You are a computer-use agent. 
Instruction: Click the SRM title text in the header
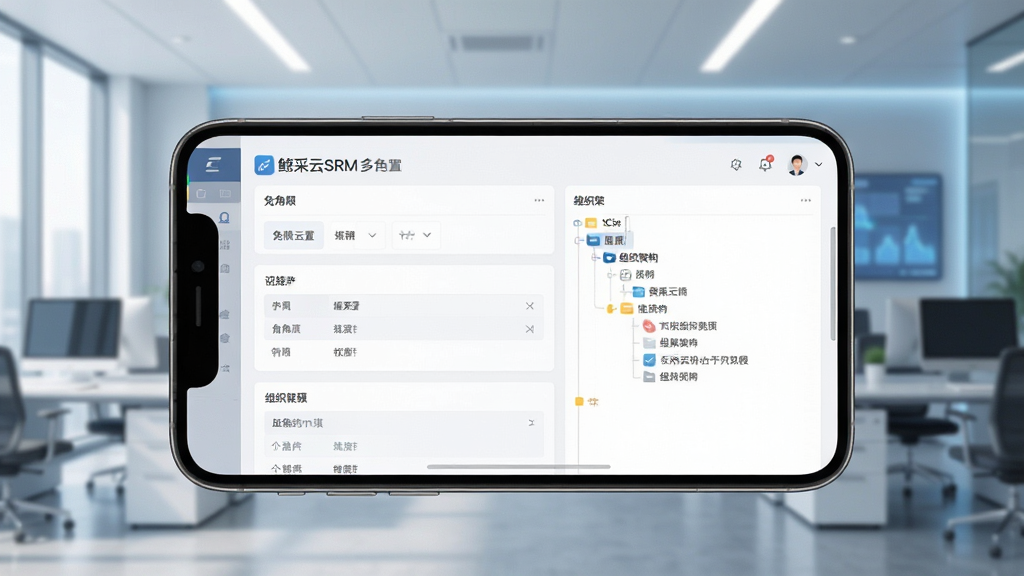(340, 165)
